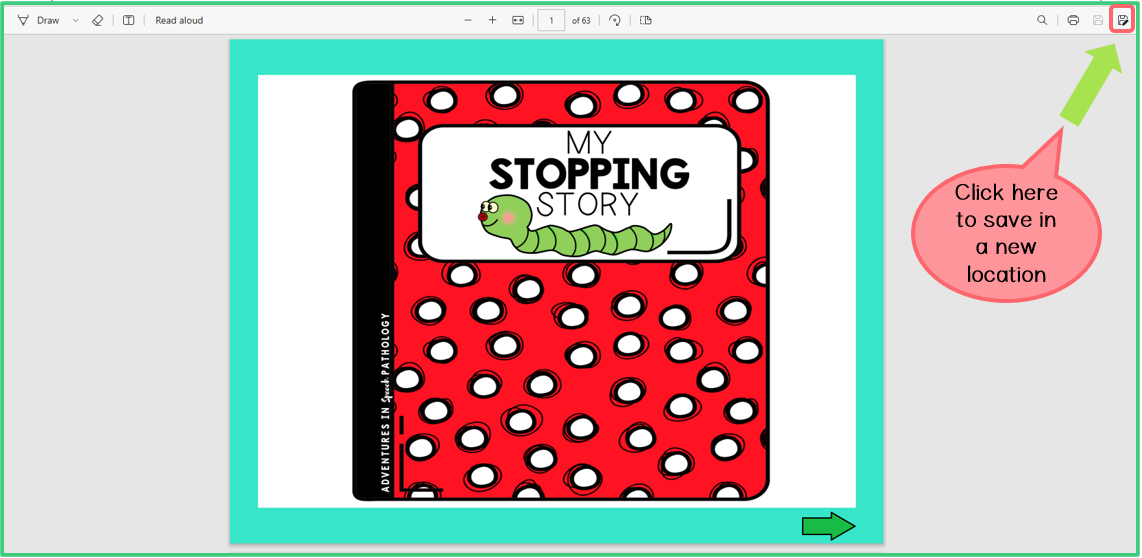Start Read aloud
1142x558 pixels.
point(179,20)
